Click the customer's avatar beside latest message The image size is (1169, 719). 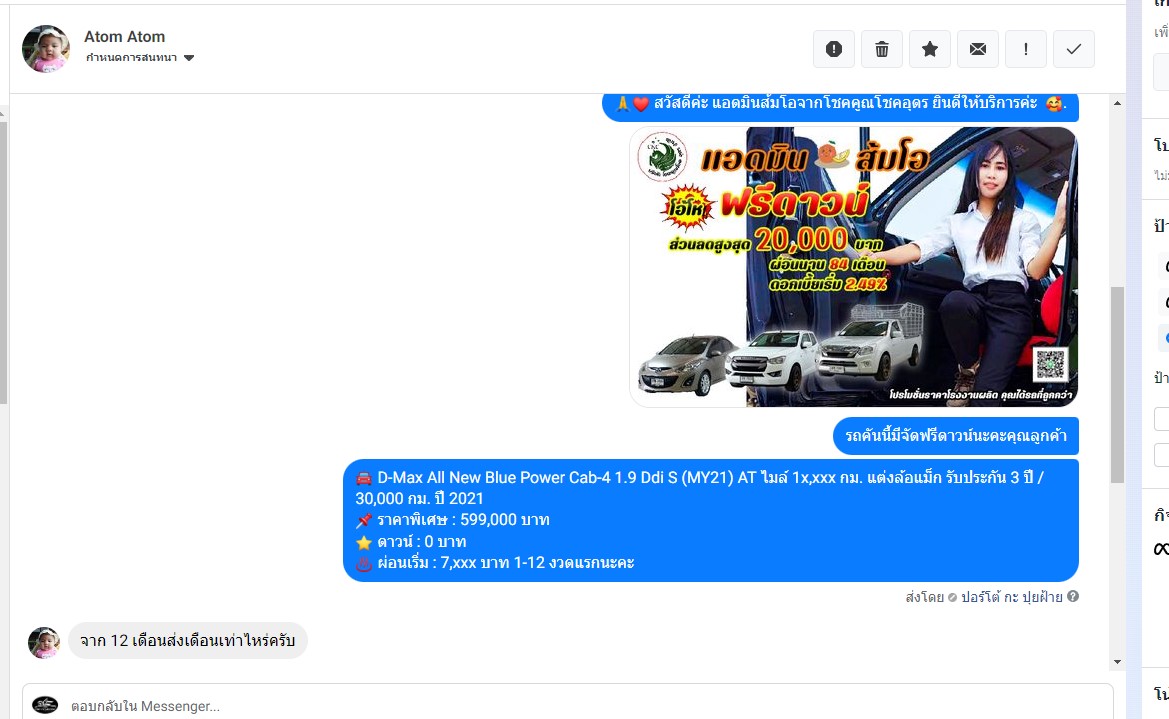pos(44,642)
